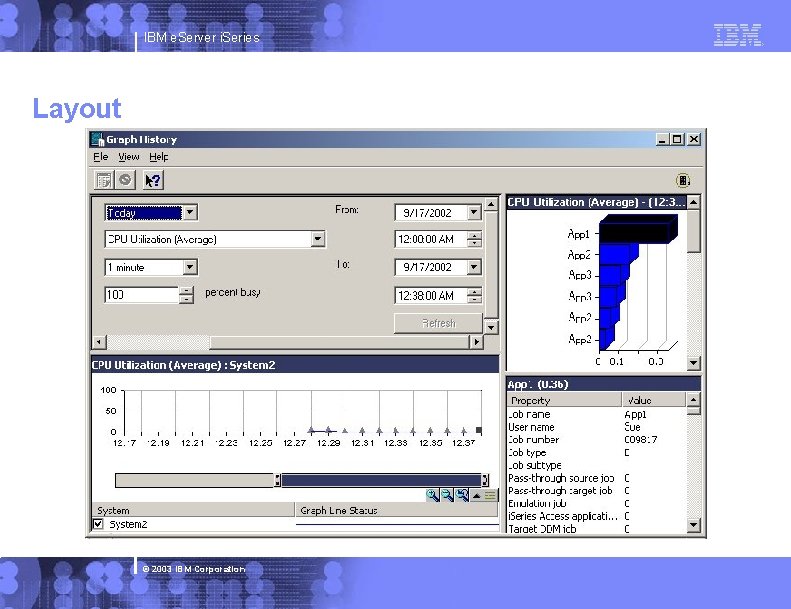This screenshot has width=791, height=609.
Task: Click the 12:38:00 AM spinner down arrow
Action: 474,299
